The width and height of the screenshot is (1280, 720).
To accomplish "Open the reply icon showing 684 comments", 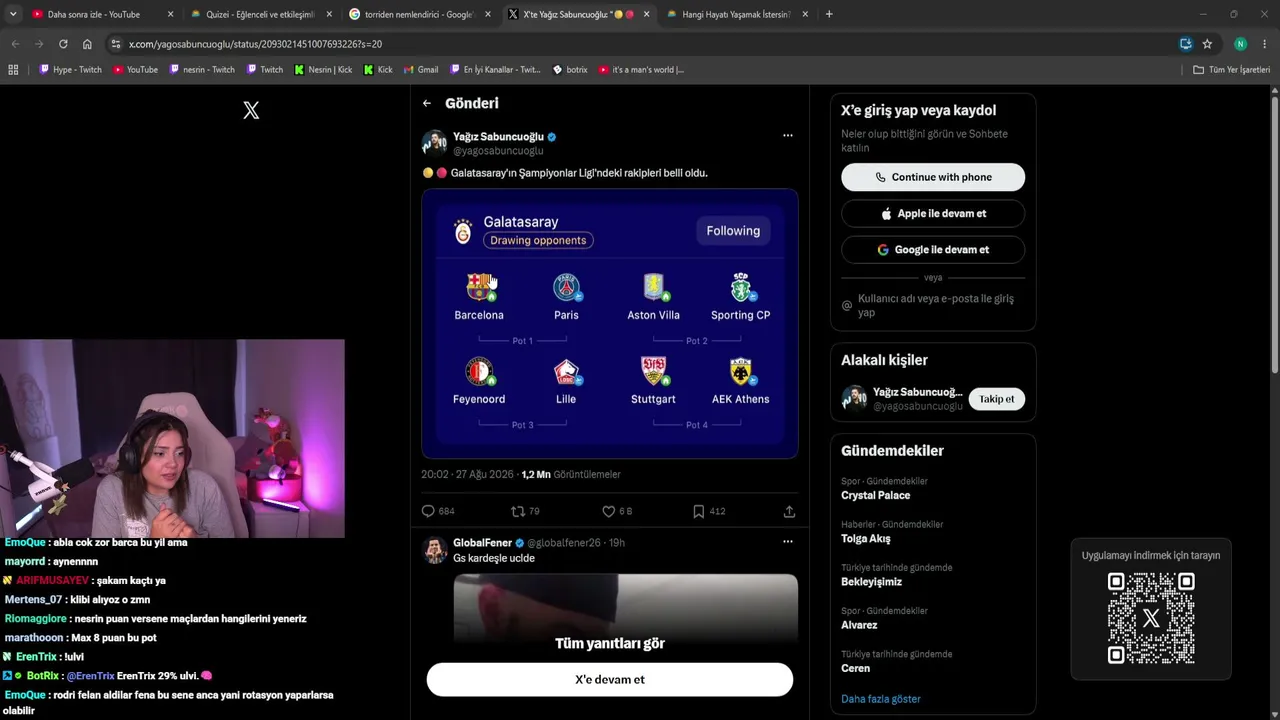I will [428, 511].
